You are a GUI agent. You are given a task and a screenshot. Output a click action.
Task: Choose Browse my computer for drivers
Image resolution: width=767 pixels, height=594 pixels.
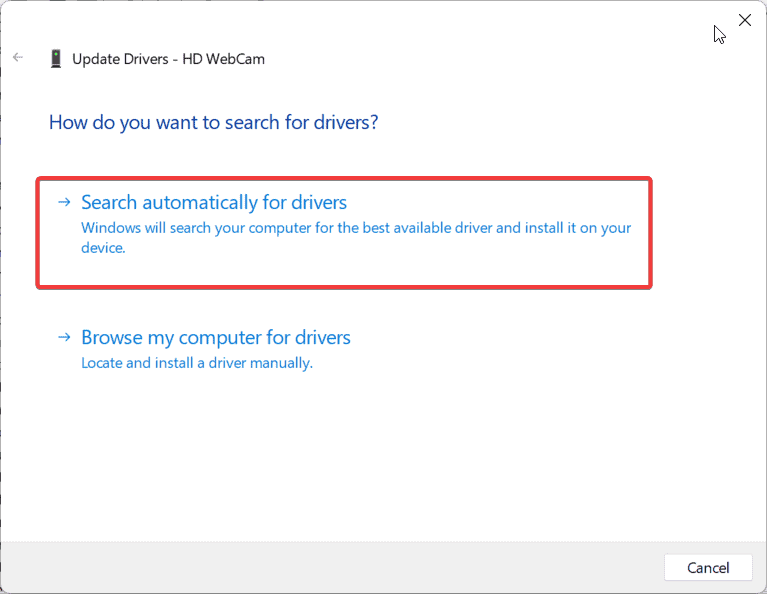216,338
